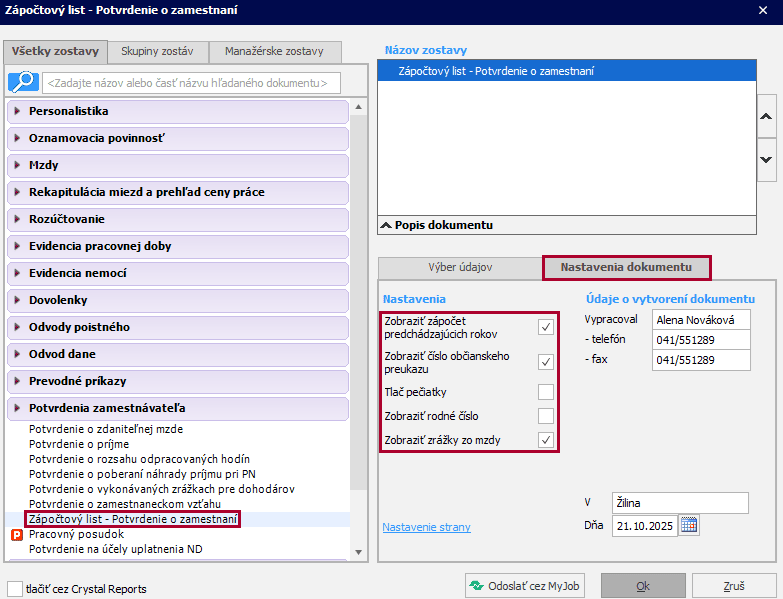The image size is (783, 599).
Task: Expand the Dovolenky group
Action: click(59, 300)
